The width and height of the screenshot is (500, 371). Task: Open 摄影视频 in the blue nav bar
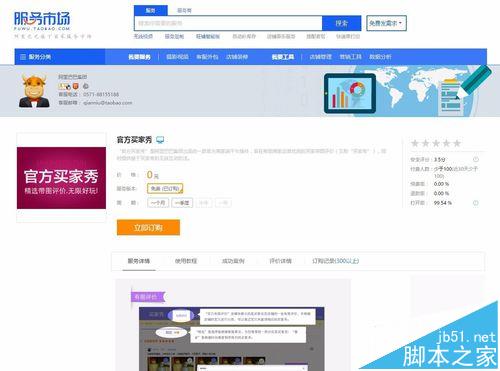[x=177, y=57]
